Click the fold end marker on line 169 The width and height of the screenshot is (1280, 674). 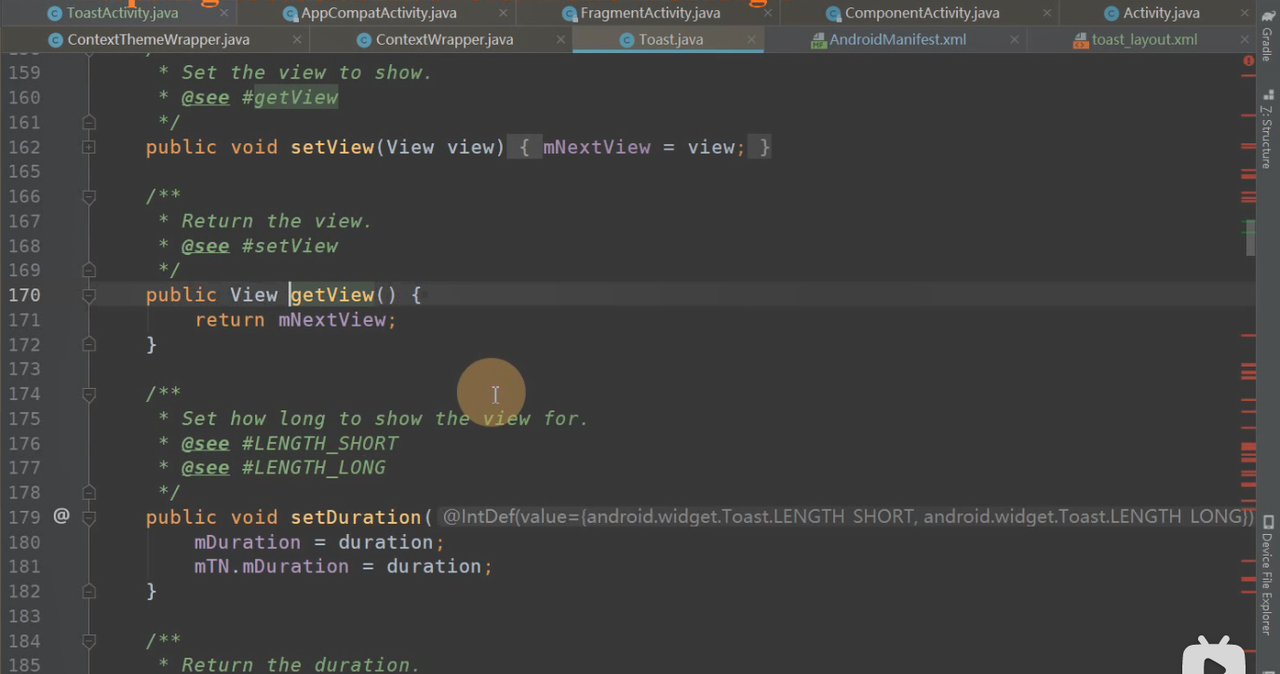pyautogui.click(x=89, y=270)
